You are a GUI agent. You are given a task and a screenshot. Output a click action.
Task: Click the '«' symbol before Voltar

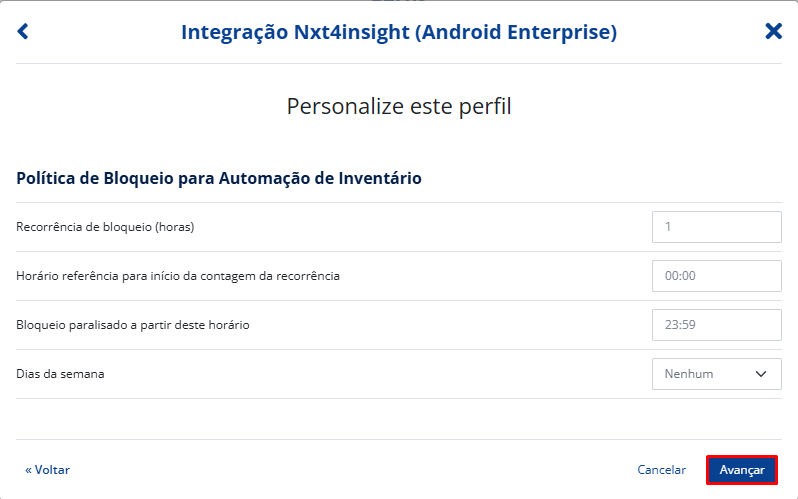pos(28,470)
